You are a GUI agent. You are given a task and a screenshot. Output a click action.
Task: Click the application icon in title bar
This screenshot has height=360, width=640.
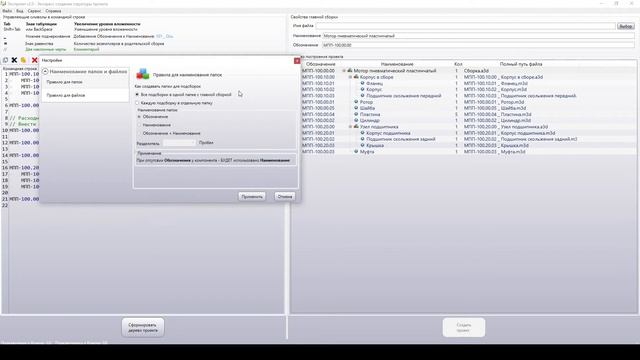(x=3, y=3)
